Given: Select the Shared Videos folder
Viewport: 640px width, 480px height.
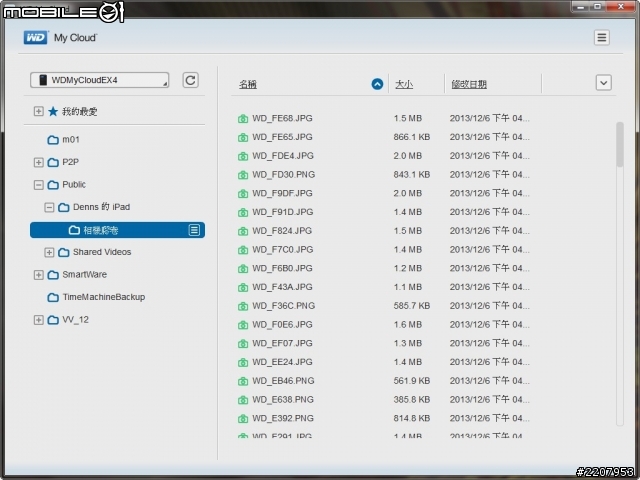Looking at the screenshot, I should pos(95,252).
